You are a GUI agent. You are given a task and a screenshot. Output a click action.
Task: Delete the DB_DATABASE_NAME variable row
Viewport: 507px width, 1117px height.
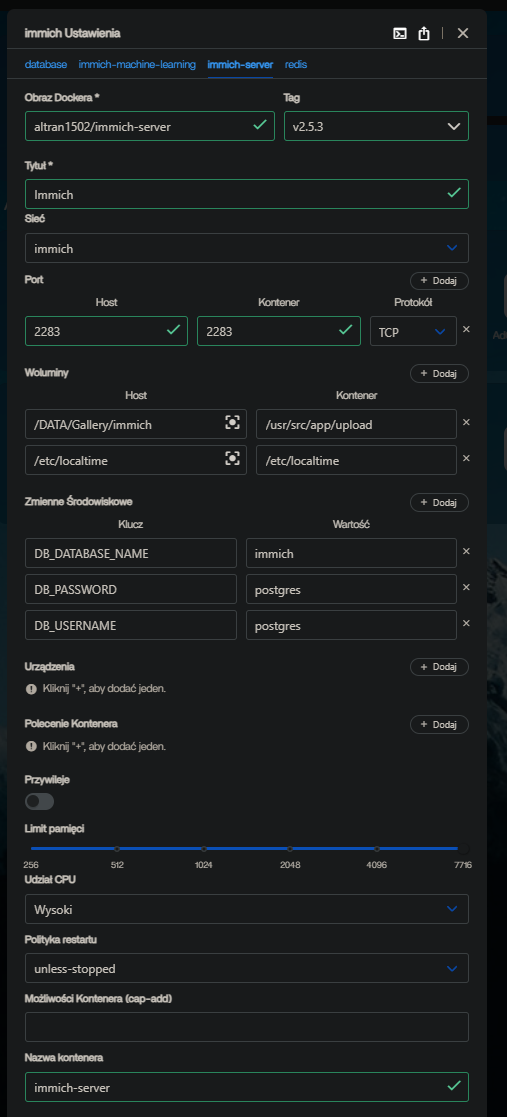(x=466, y=551)
